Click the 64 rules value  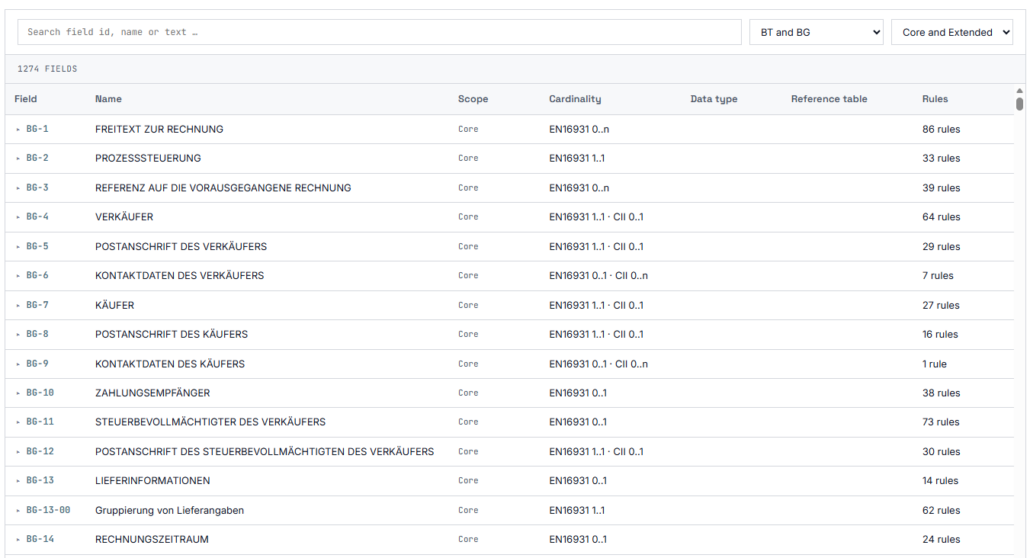941,217
